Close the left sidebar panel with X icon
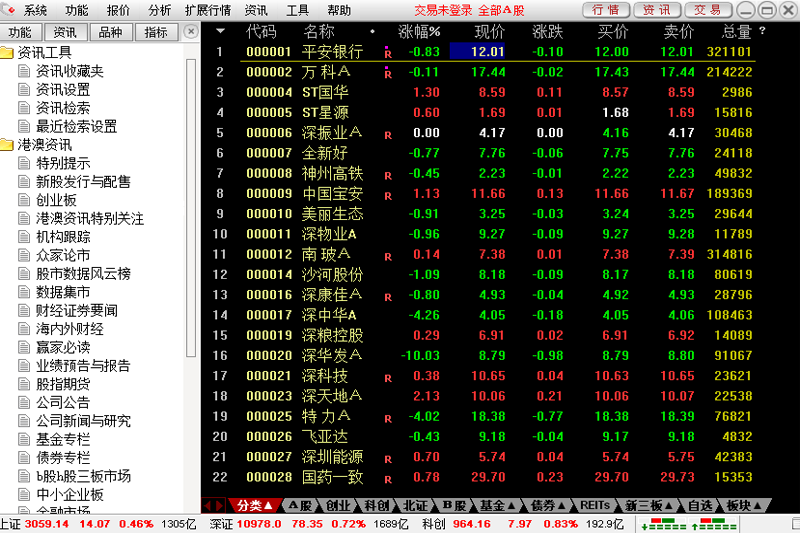 click(190, 32)
